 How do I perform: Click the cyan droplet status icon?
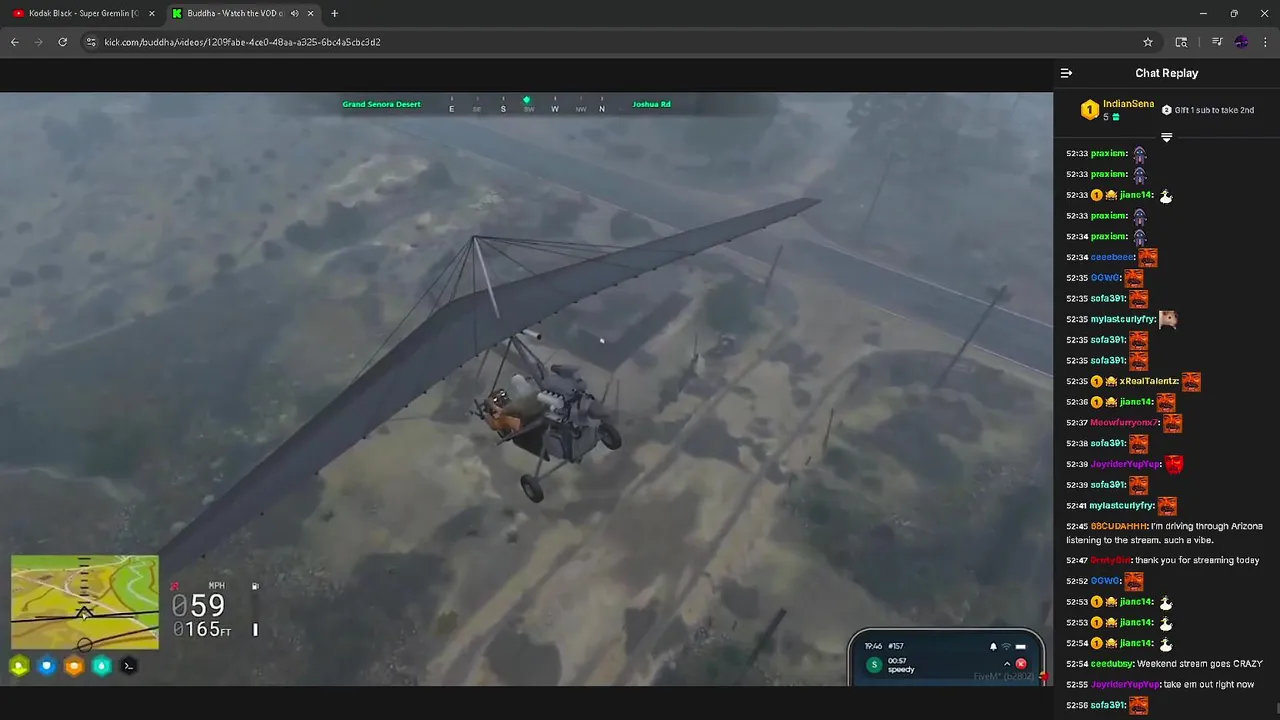101,666
